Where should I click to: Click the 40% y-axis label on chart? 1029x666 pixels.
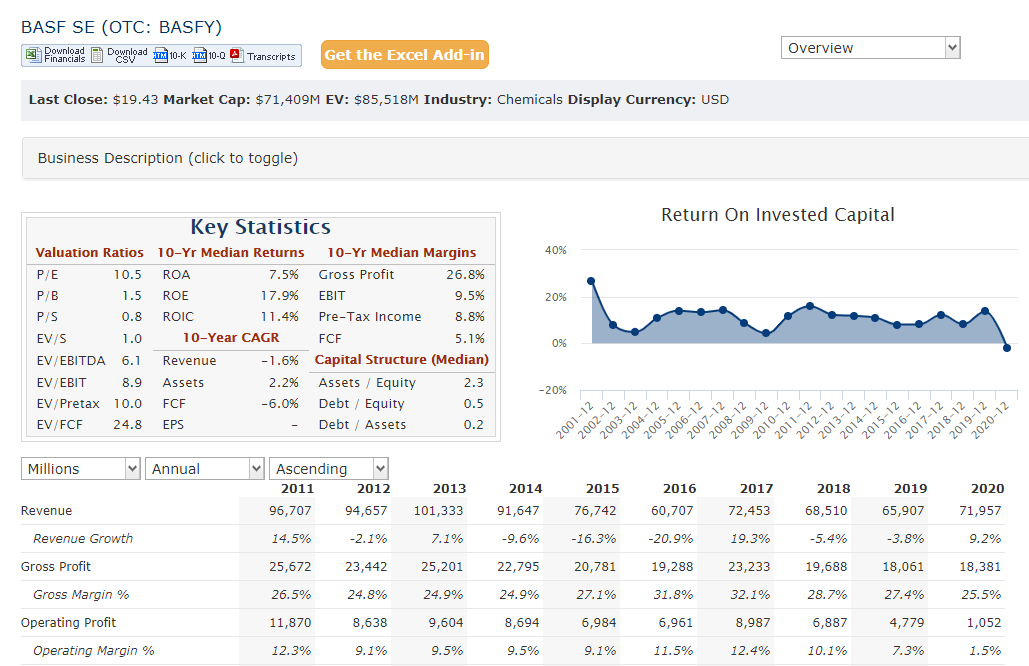click(x=555, y=250)
